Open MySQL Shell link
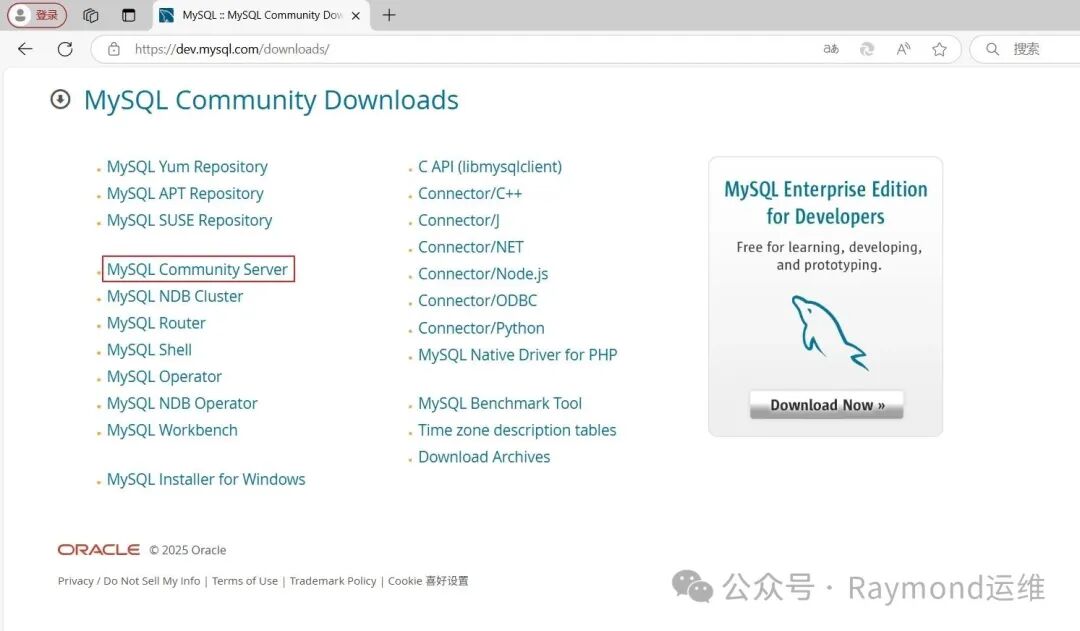 (149, 350)
